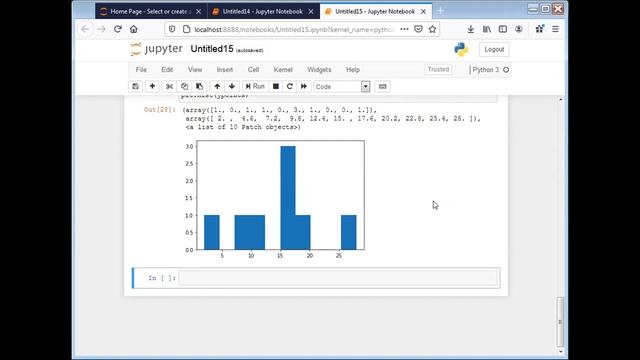640x360 pixels.
Task: Open the Widgets menu
Action: coord(319,70)
